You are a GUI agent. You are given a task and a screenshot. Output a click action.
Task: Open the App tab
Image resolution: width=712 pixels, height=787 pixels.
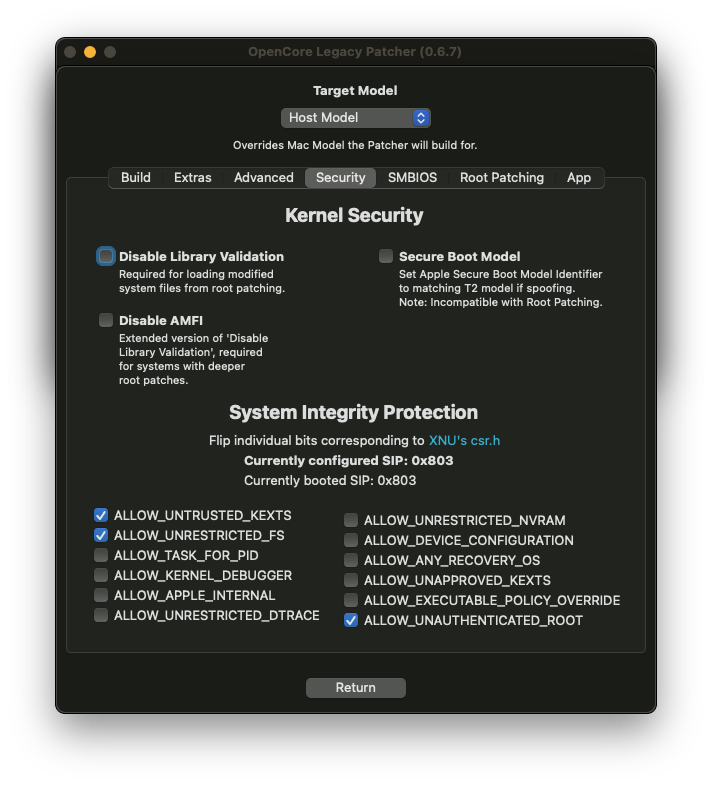(x=579, y=178)
